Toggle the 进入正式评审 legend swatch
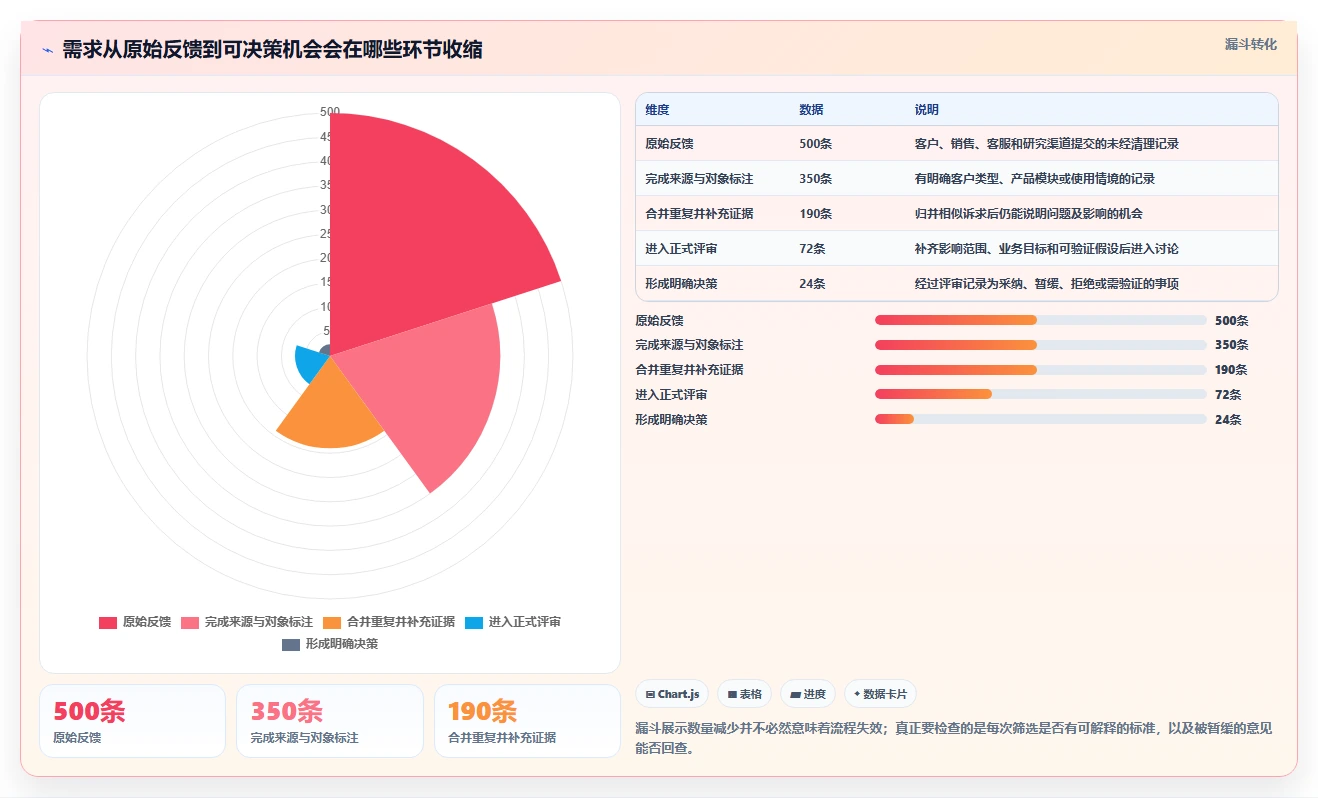Viewport: 1318px width, 798px height. click(x=474, y=622)
